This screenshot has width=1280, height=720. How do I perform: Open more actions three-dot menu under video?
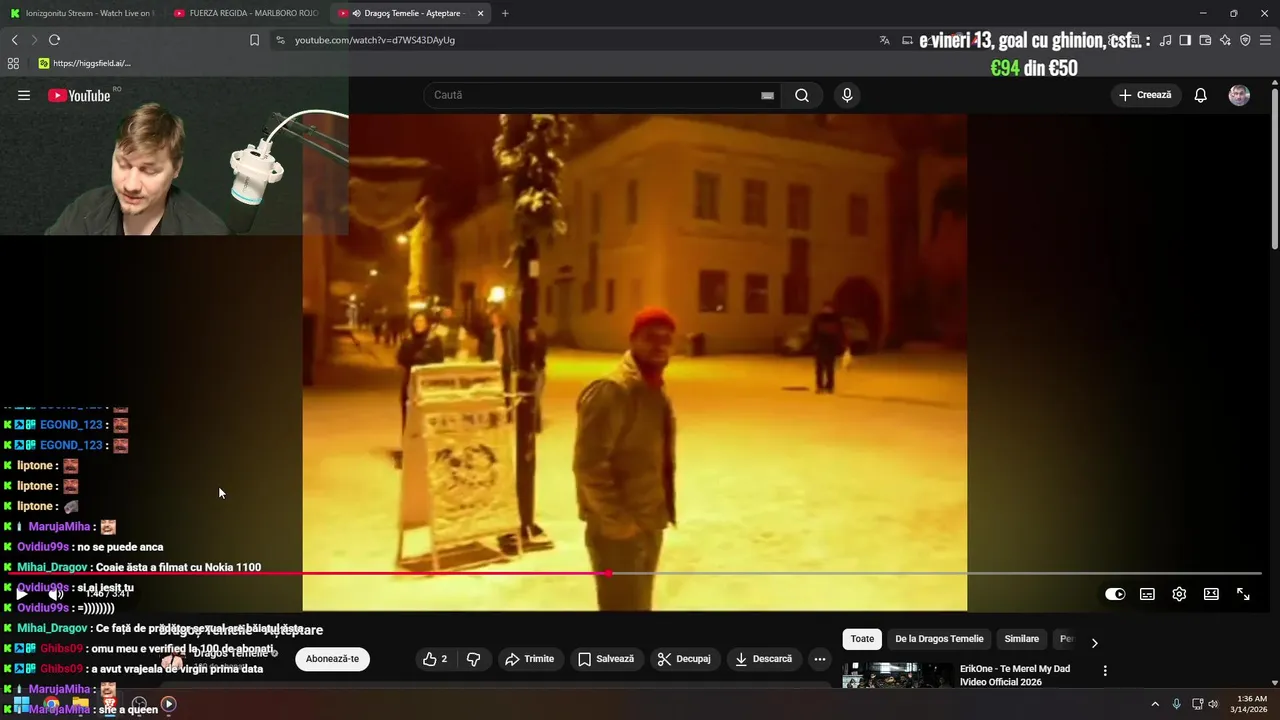click(x=820, y=659)
